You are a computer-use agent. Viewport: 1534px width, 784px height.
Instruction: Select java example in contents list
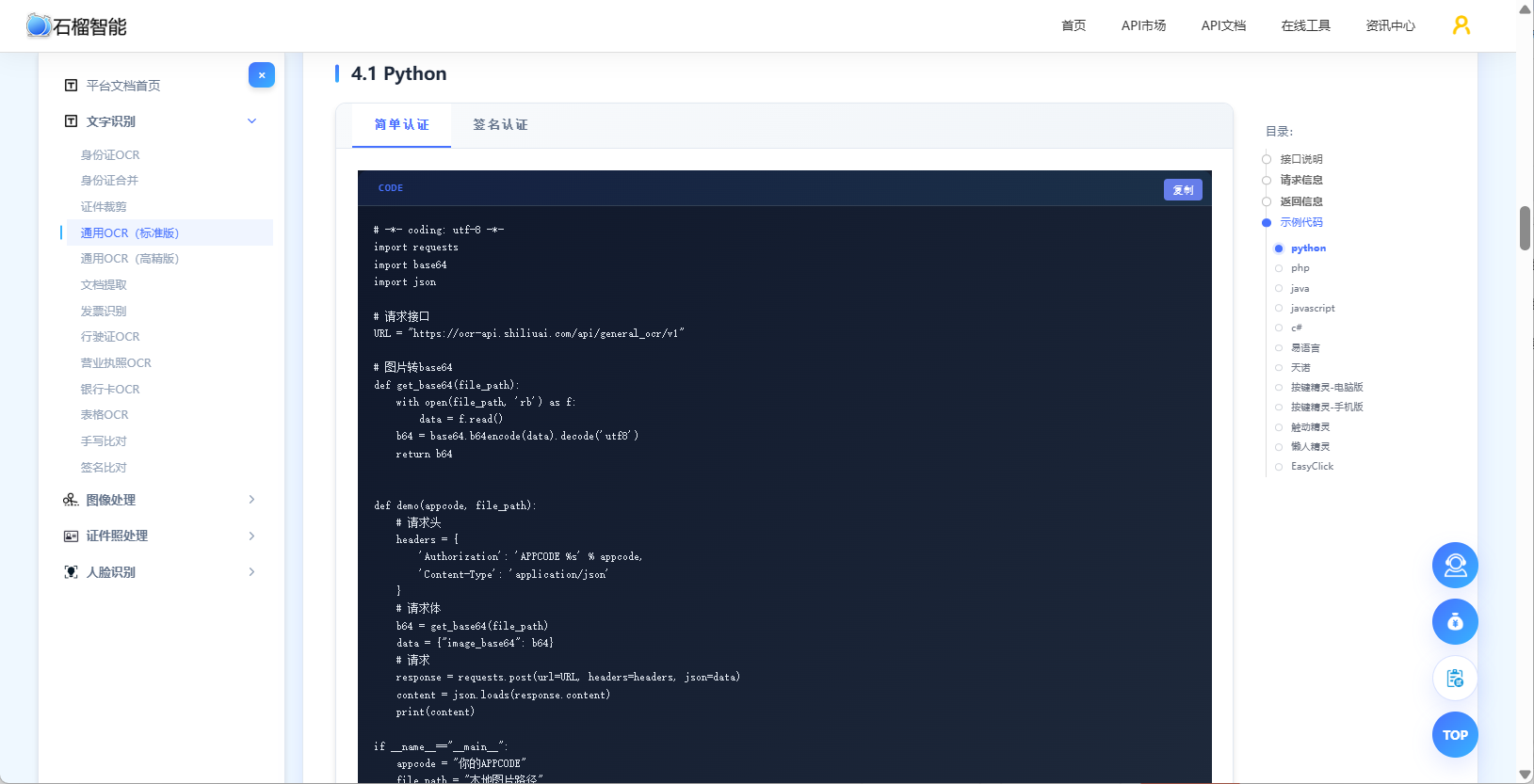point(1300,289)
